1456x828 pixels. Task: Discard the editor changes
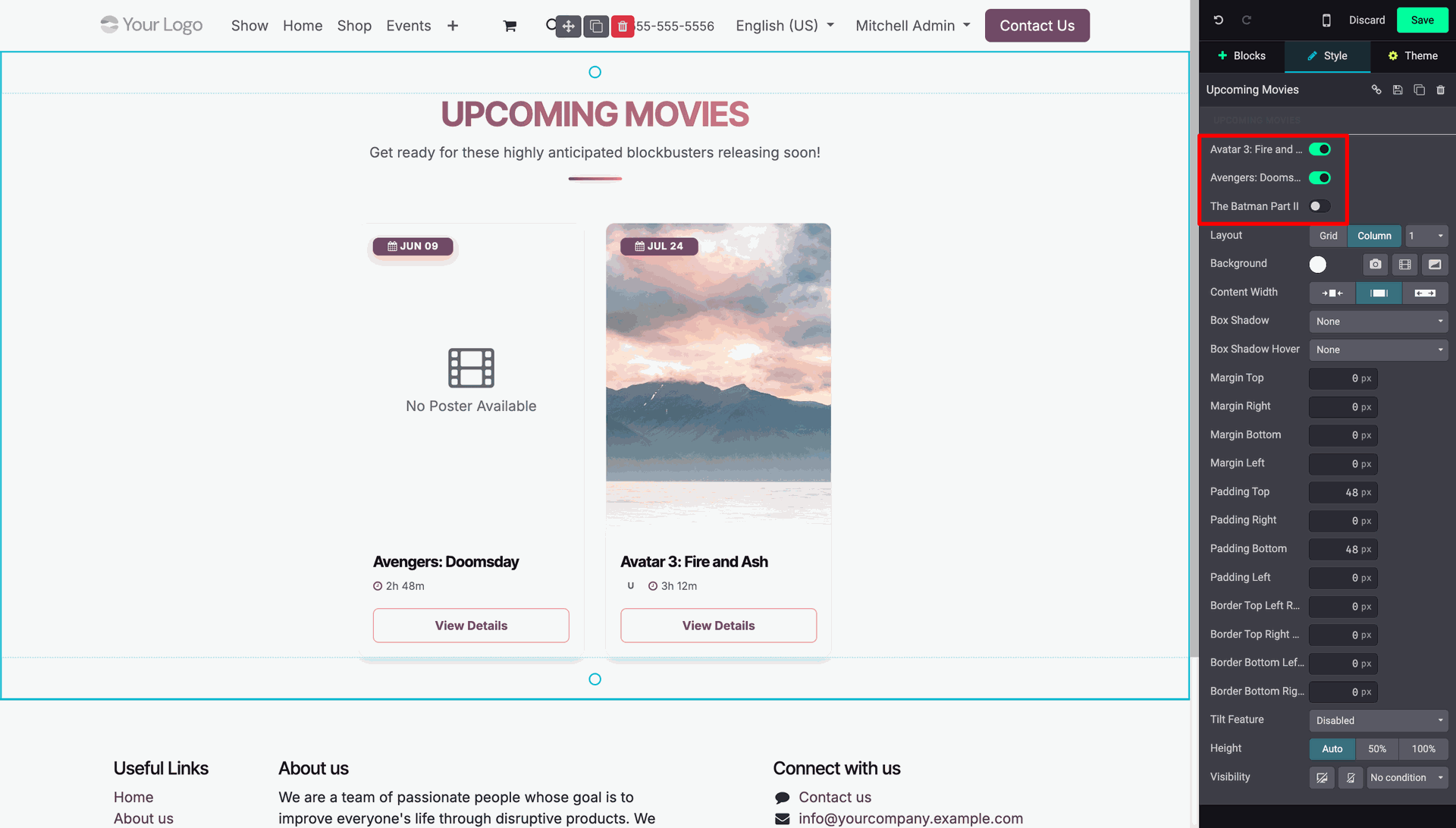[x=1367, y=20]
